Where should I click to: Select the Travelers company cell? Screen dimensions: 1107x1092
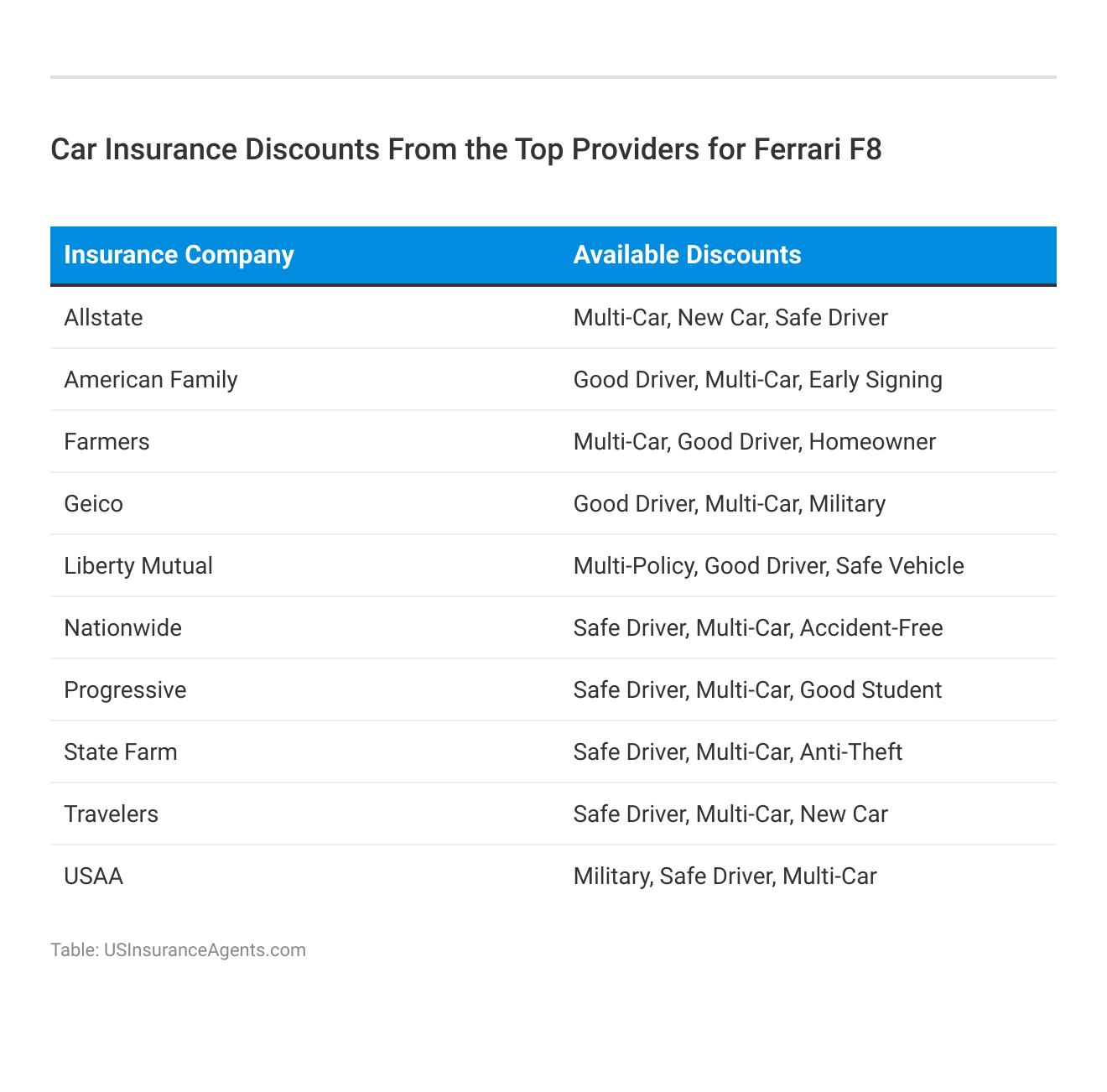tap(111, 814)
